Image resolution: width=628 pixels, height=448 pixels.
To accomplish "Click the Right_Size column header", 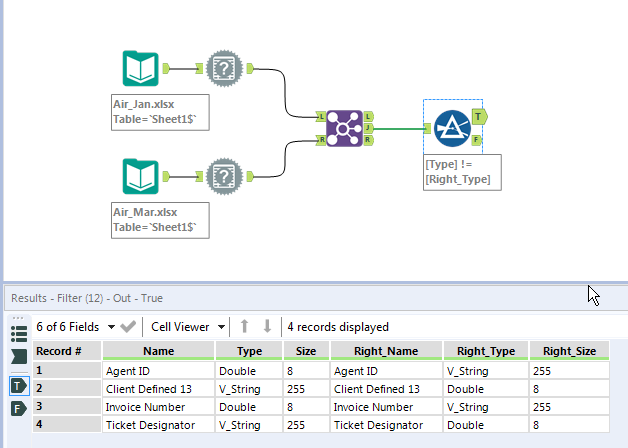I will (x=569, y=351).
